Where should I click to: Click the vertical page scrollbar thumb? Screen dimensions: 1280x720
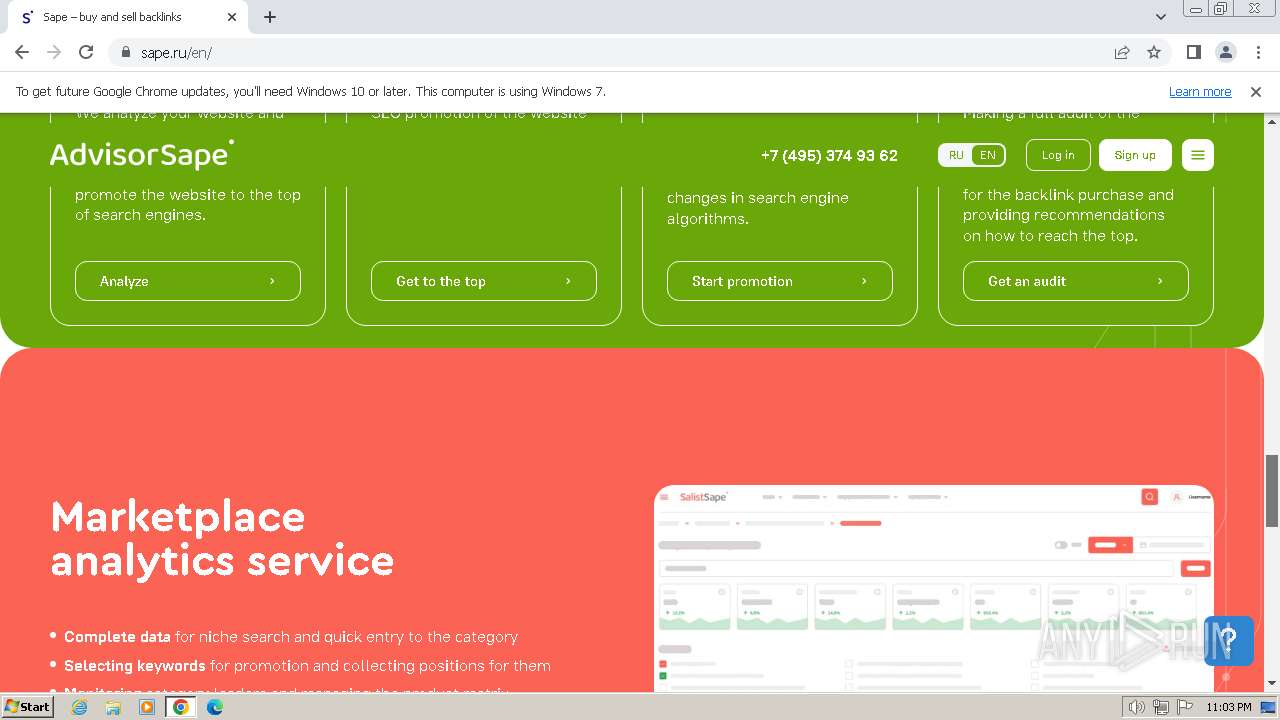[x=1272, y=490]
